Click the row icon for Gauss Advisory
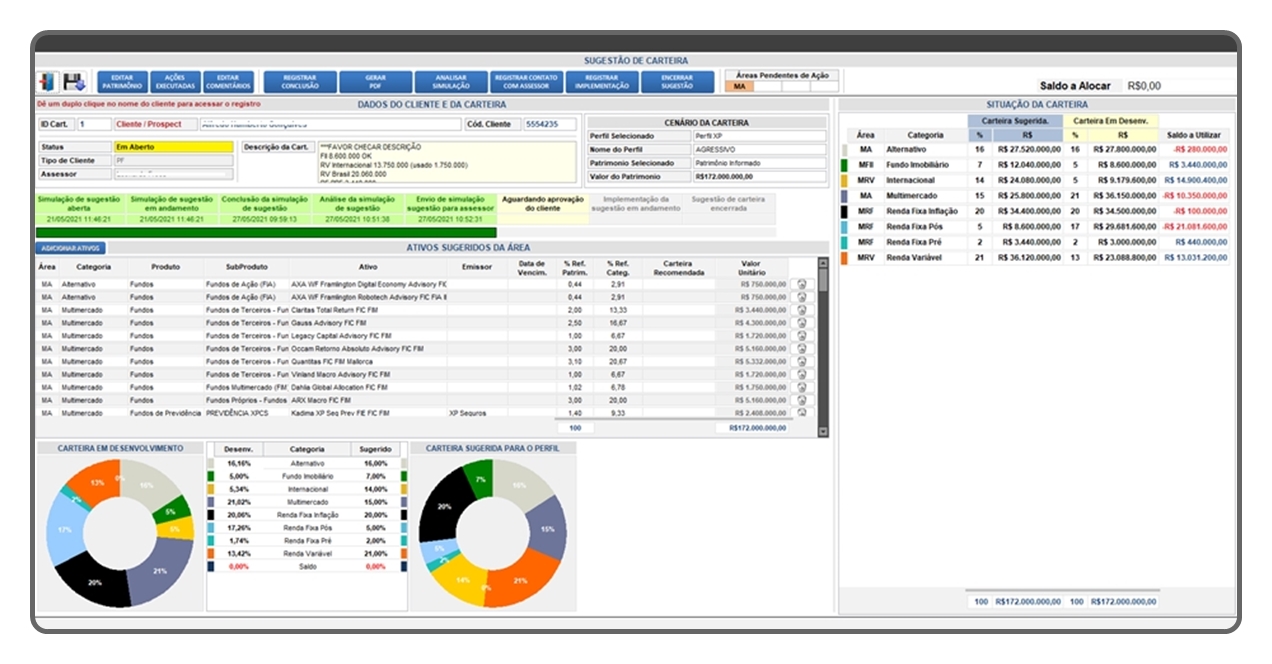This screenshot has height=664, width=1272. coord(802,323)
